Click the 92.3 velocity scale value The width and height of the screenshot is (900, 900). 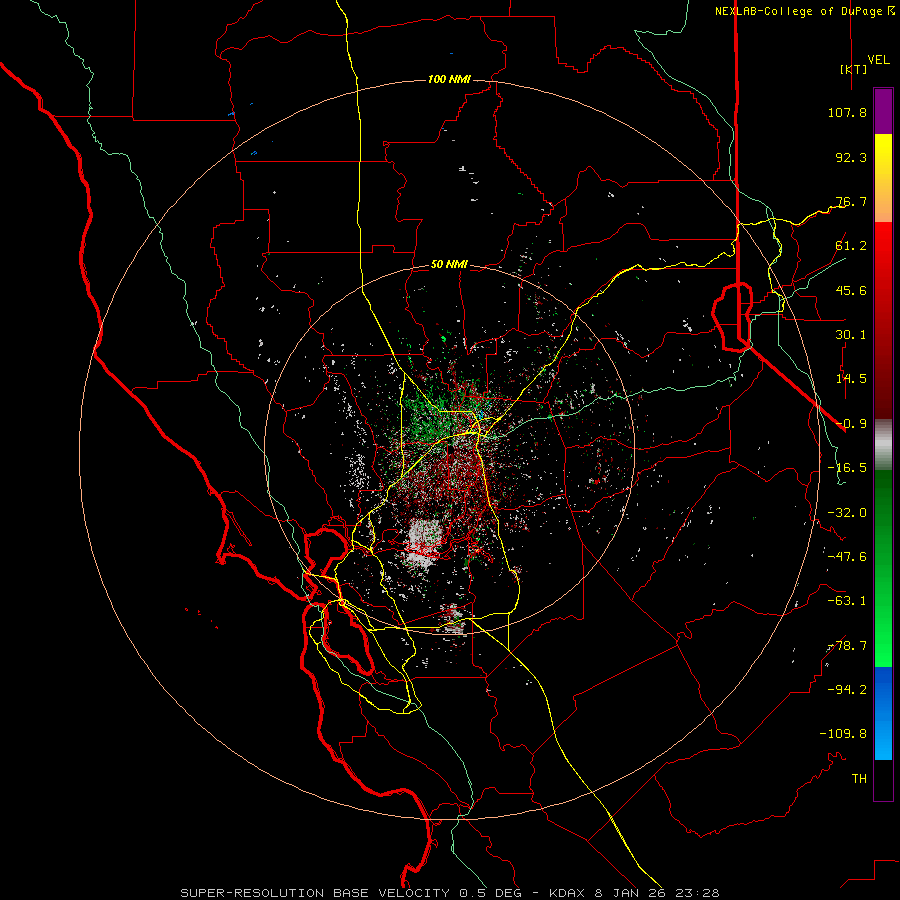point(851,157)
